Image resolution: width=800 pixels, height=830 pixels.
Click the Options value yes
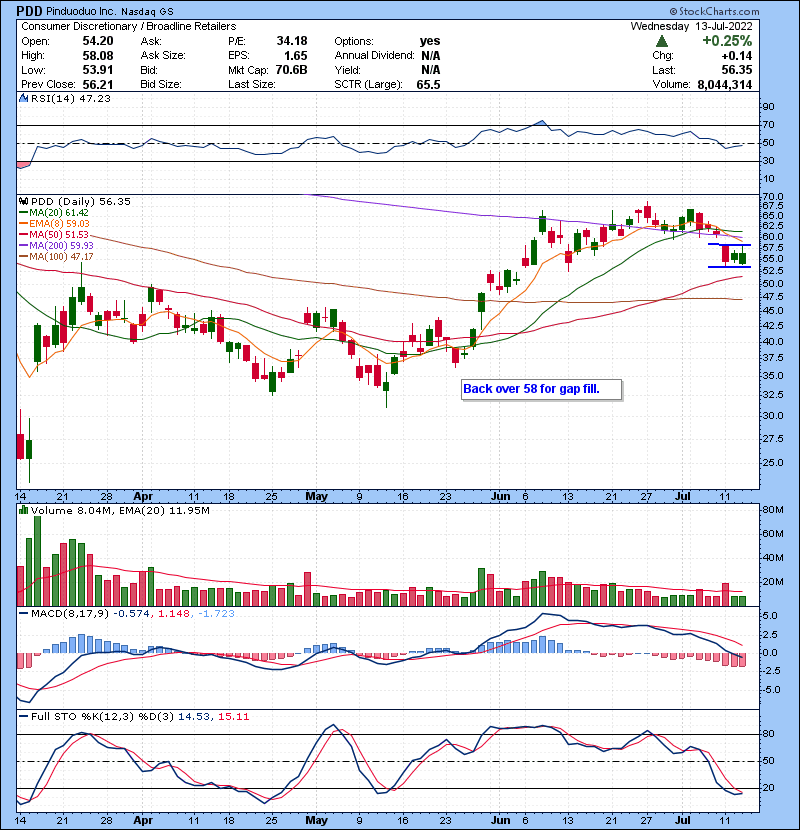pyautogui.click(x=430, y=41)
